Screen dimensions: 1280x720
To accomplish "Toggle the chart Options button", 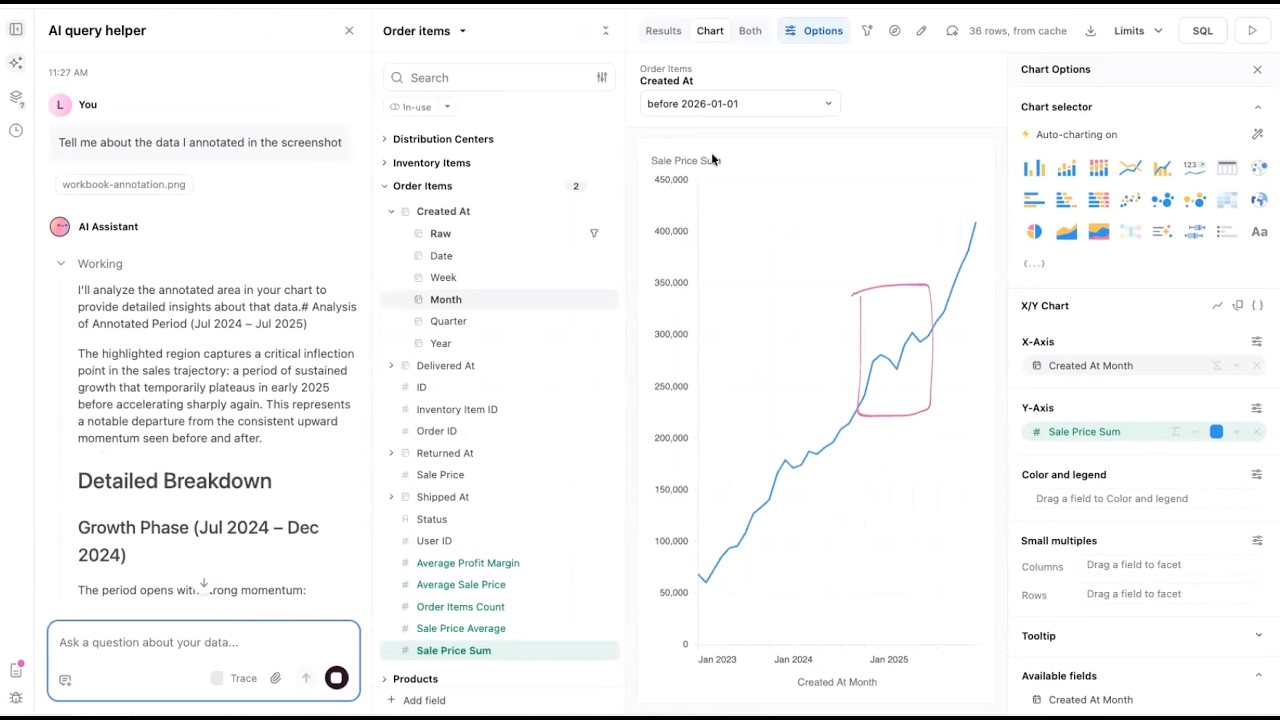I will (814, 31).
